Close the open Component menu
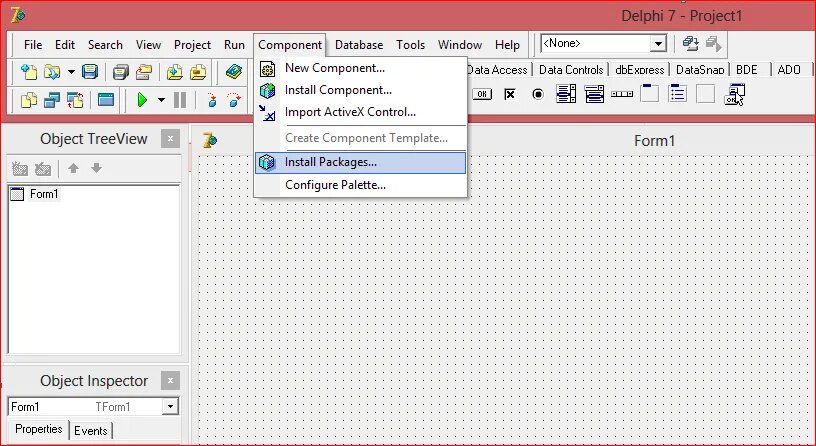Screen dimensions: 816x446 click(290, 45)
